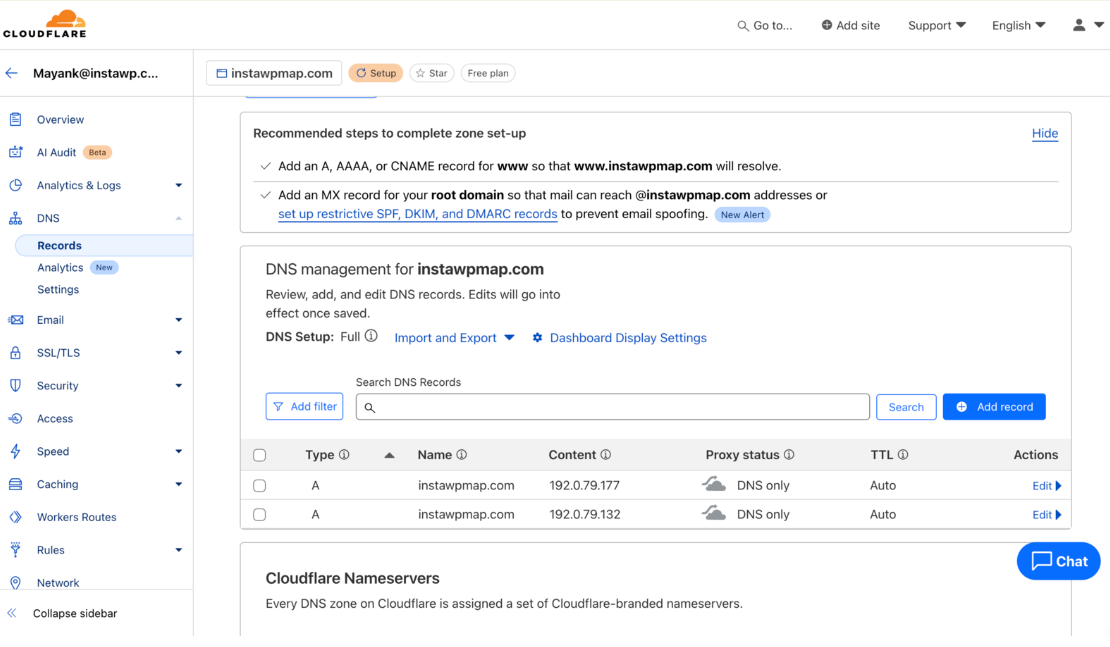Sort by Type using the arrow
This screenshot has width=1110, height=647.
tap(389, 455)
